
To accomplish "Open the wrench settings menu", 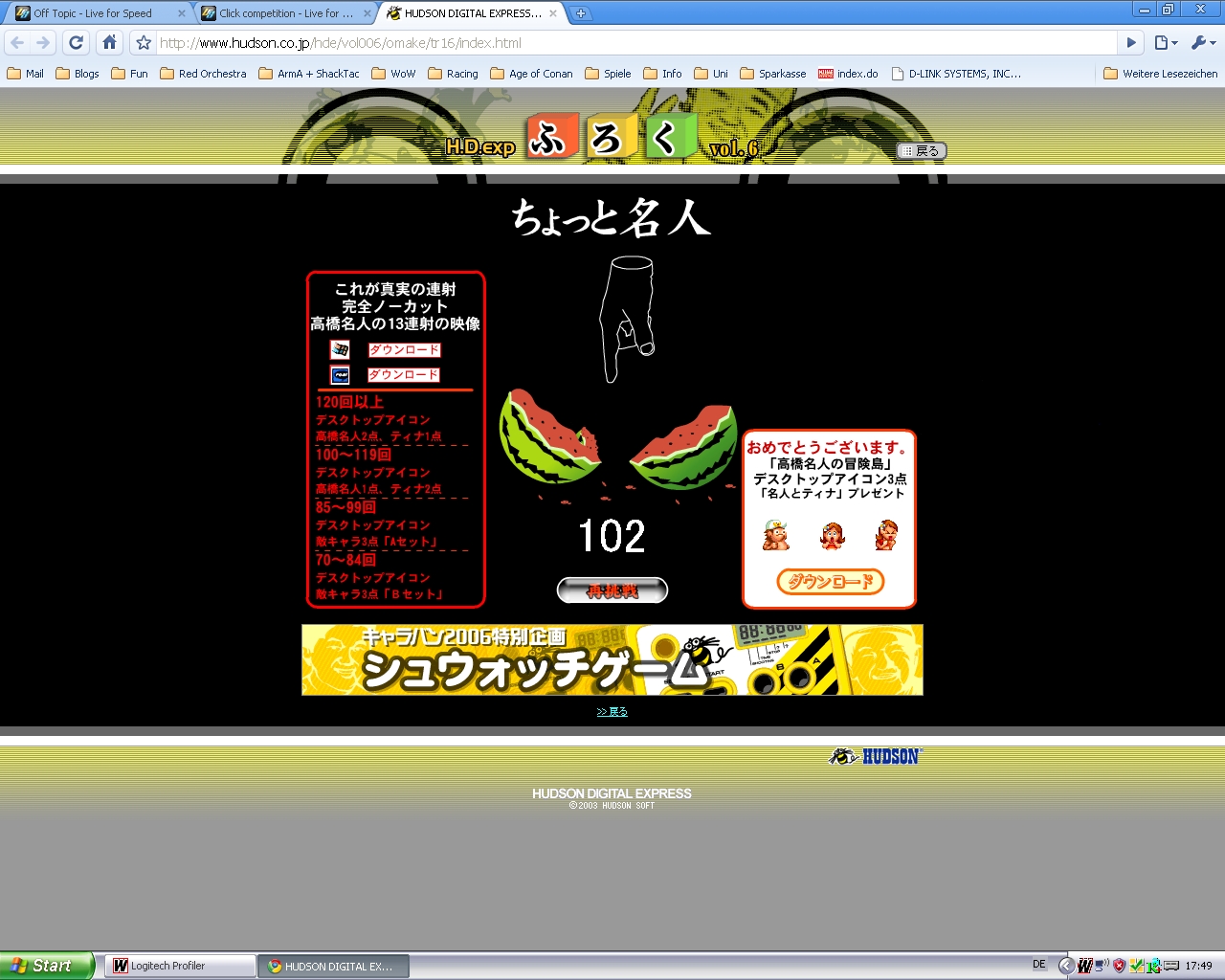I will [1203, 42].
